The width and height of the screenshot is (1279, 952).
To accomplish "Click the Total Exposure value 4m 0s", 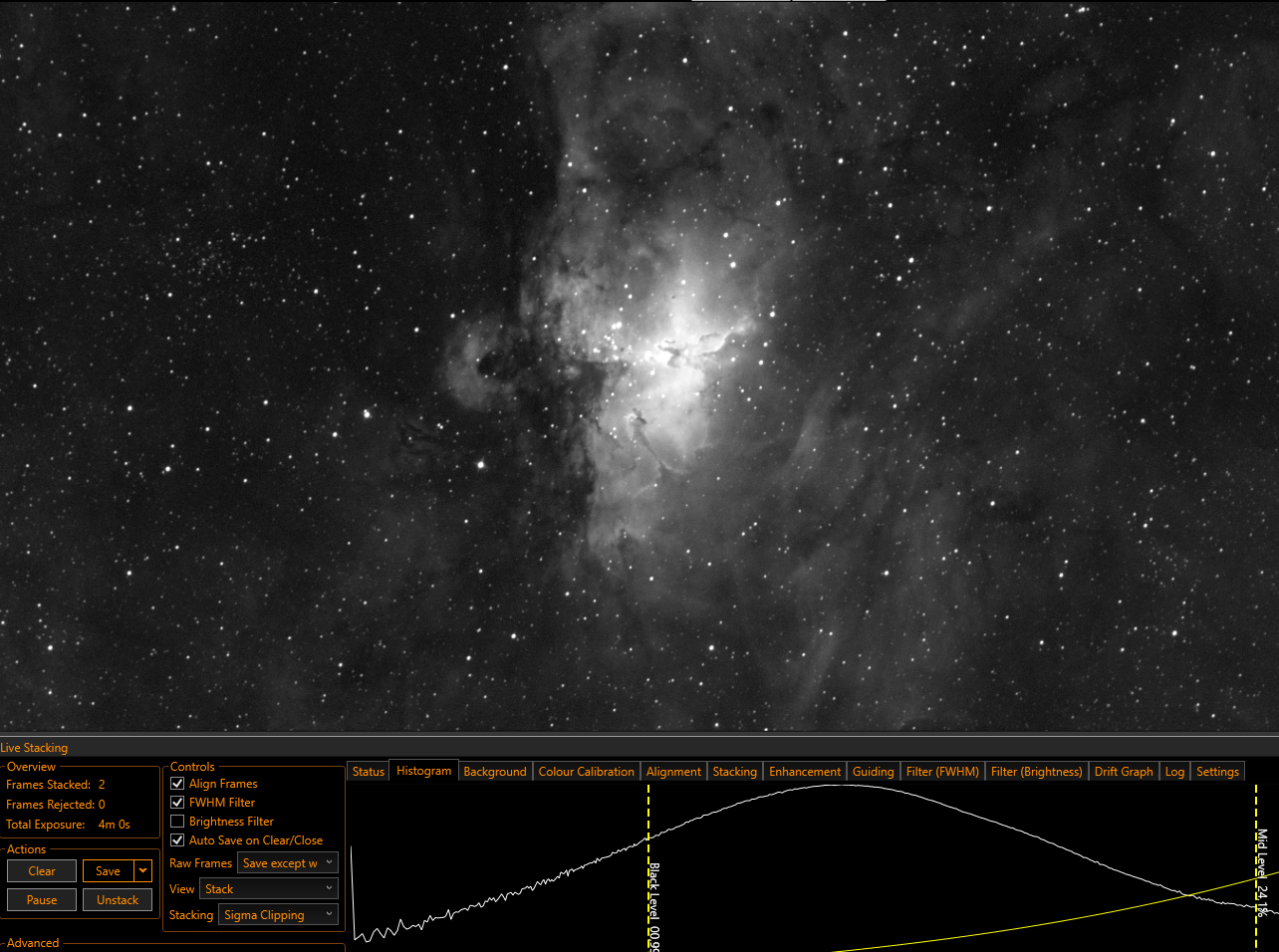I will 115,825.
